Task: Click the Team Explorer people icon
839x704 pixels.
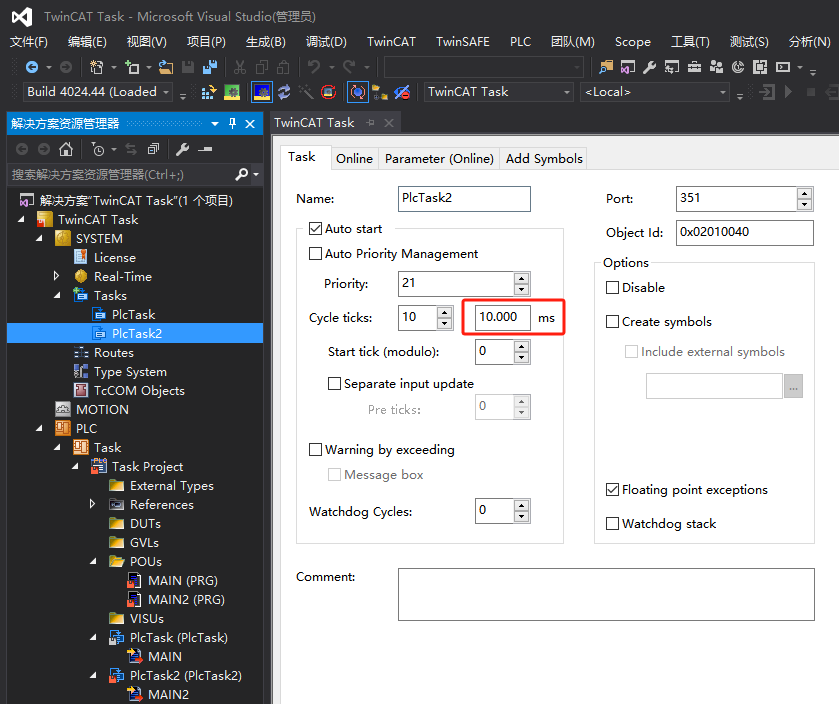Action: [716, 67]
